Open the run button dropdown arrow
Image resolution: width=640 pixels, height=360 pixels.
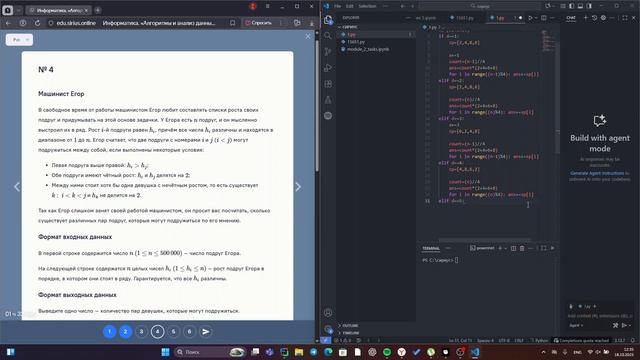pyautogui.click(x=536, y=18)
